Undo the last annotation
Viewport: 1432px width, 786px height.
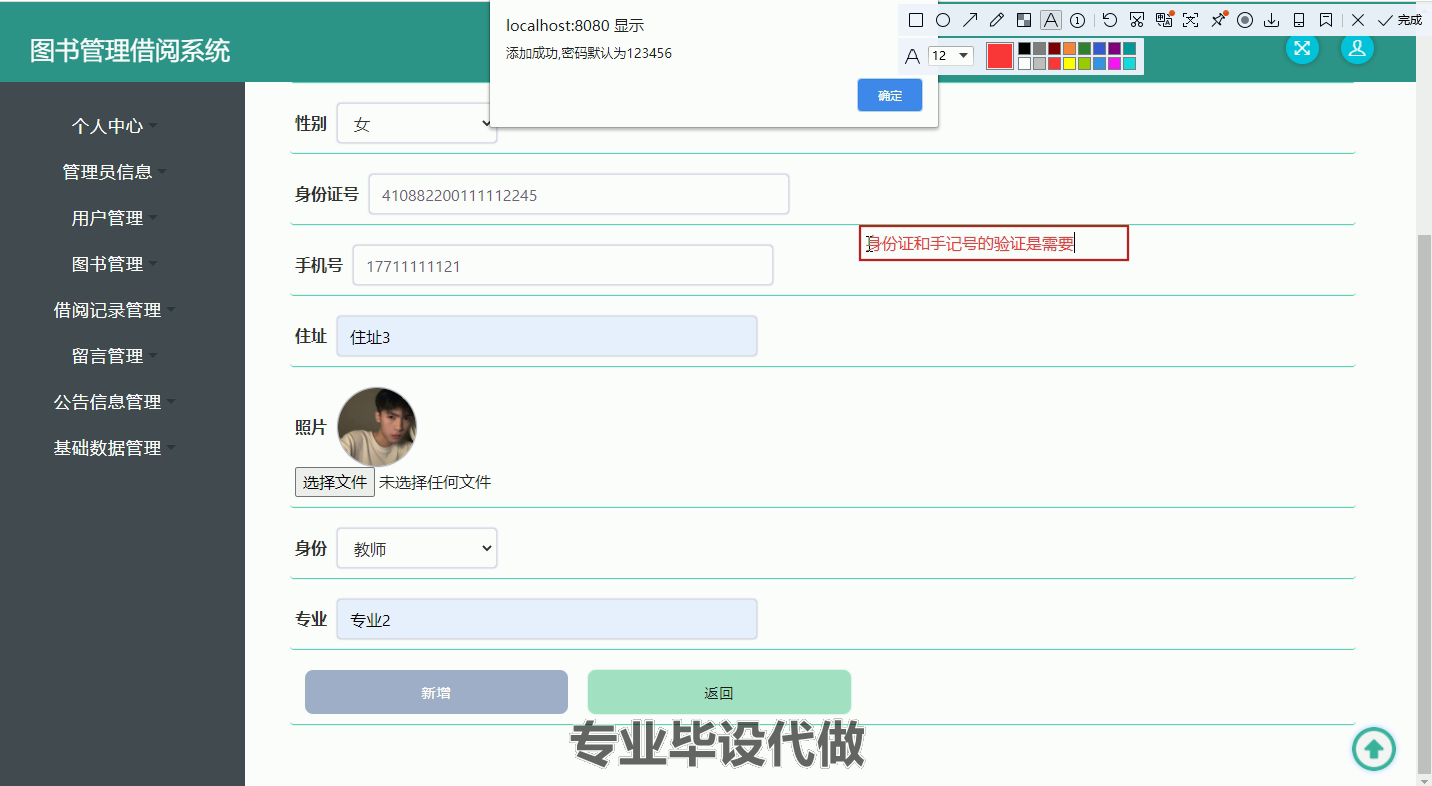1110,20
